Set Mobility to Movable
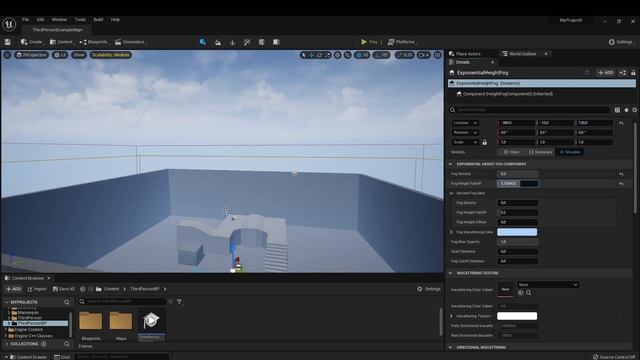The image size is (640, 360). coord(570,152)
